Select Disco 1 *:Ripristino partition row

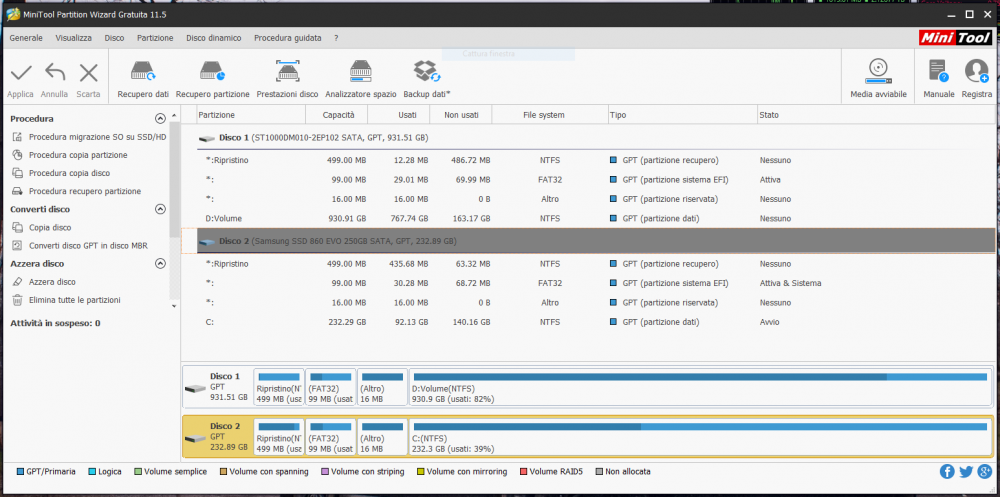pos(596,160)
